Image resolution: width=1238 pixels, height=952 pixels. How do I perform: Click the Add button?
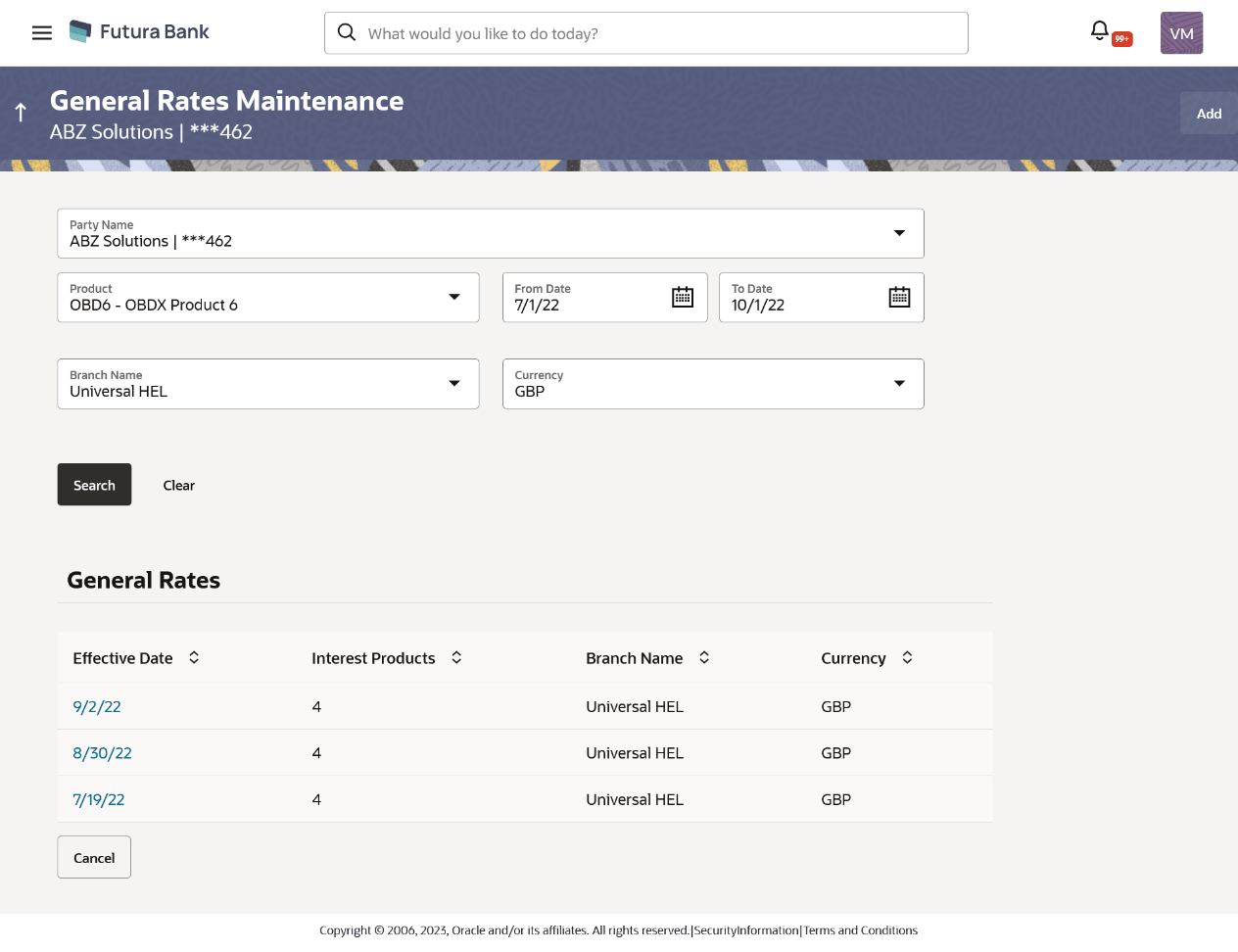(x=1209, y=114)
